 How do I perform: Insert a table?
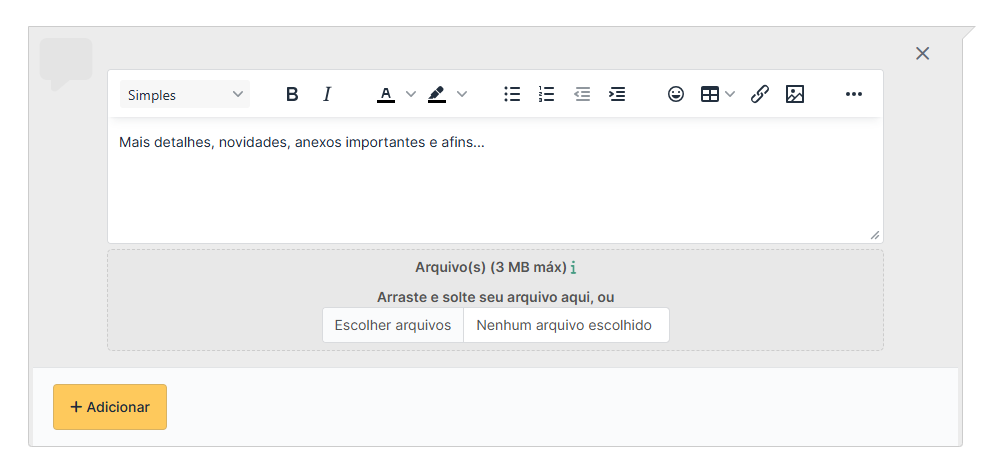(x=709, y=94)
